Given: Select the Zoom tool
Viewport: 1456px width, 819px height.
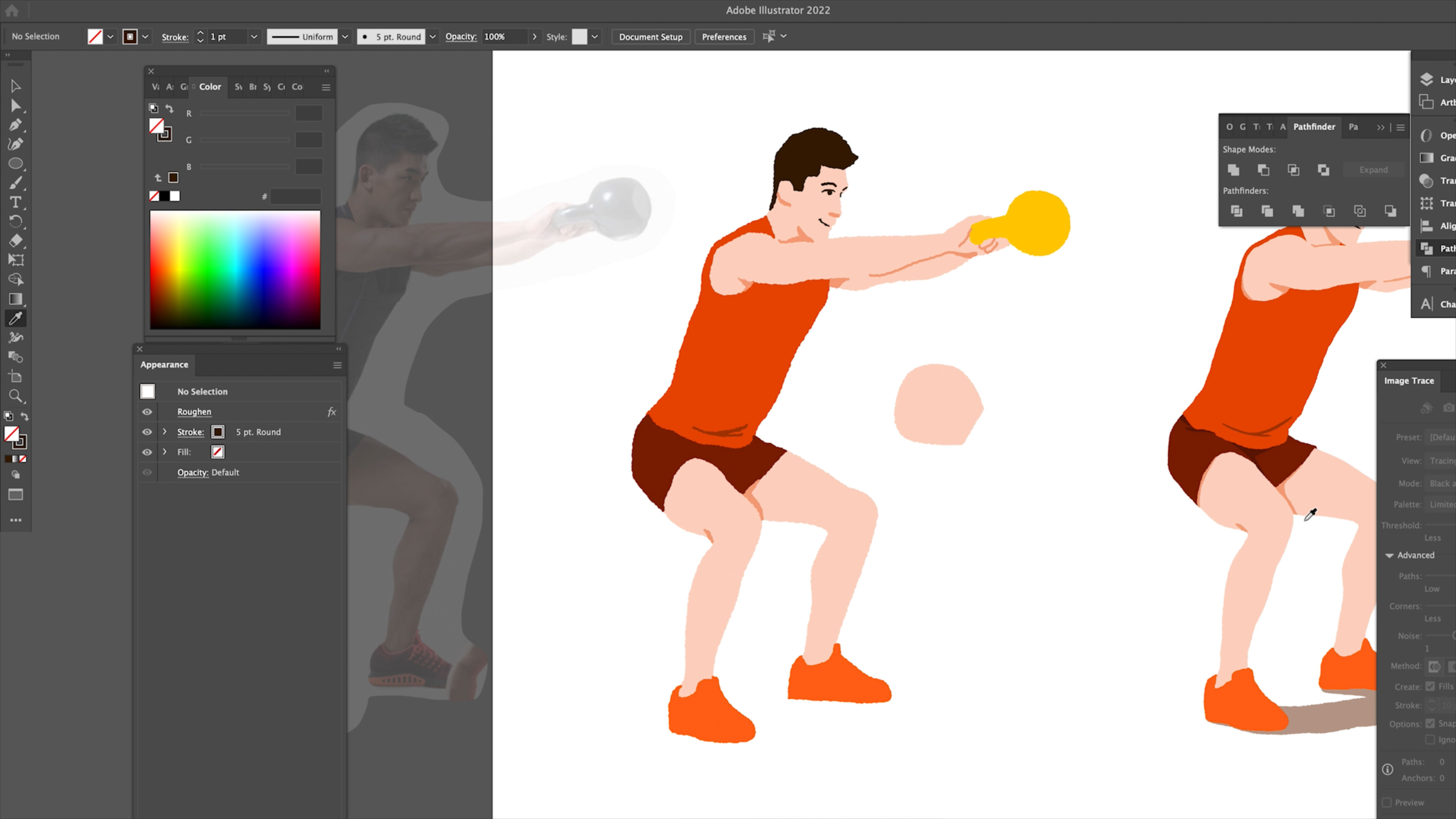Looking at the screenshot, I should (15, 396).
